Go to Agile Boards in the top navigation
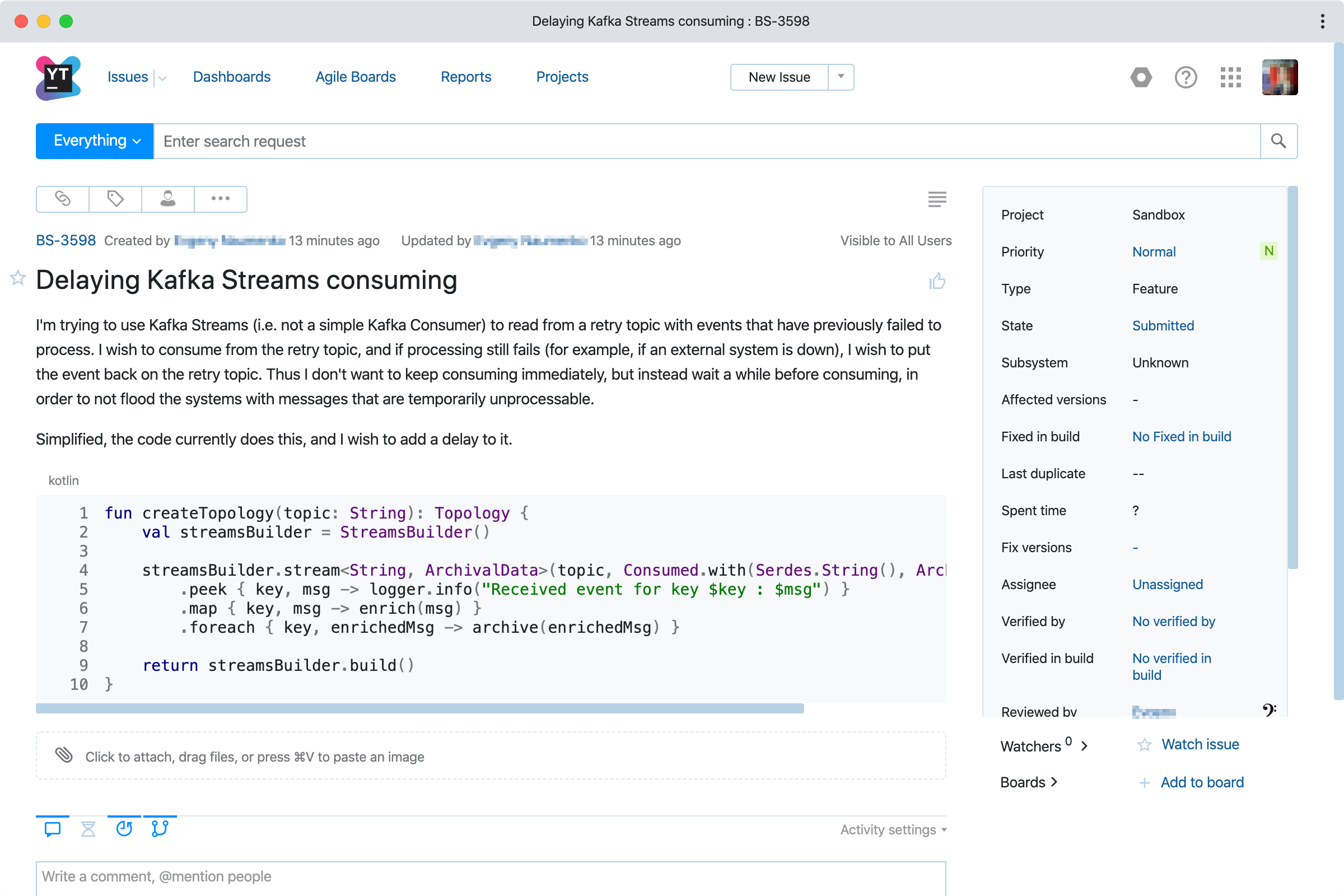 356,77
